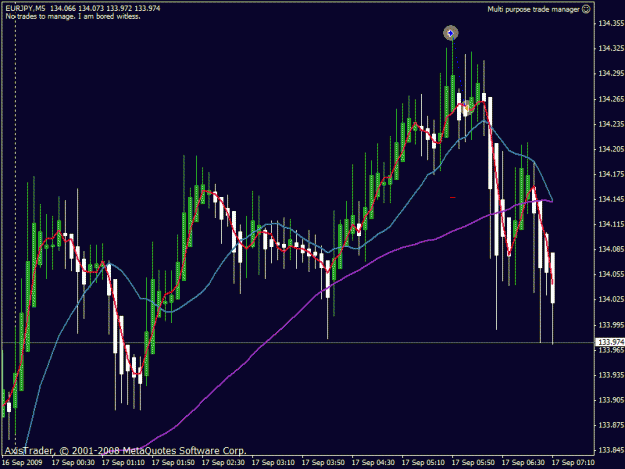Select the blue arrow marker above the highest candle
This screenshot has width=625, height=469.
tap(451, 33)
